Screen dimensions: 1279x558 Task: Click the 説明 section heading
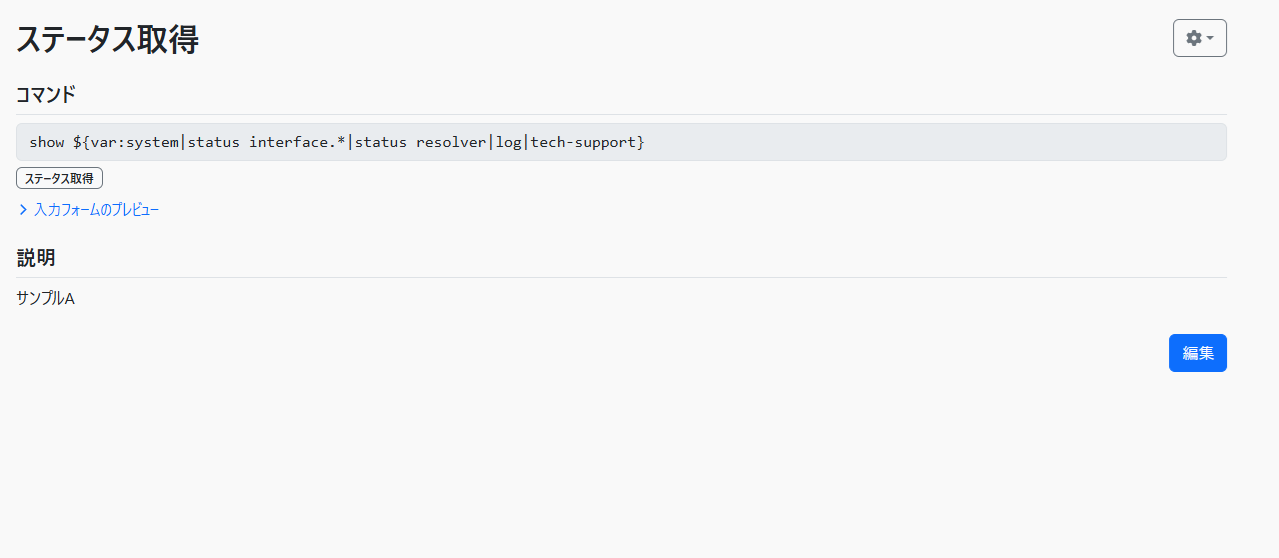click(36, 258)
